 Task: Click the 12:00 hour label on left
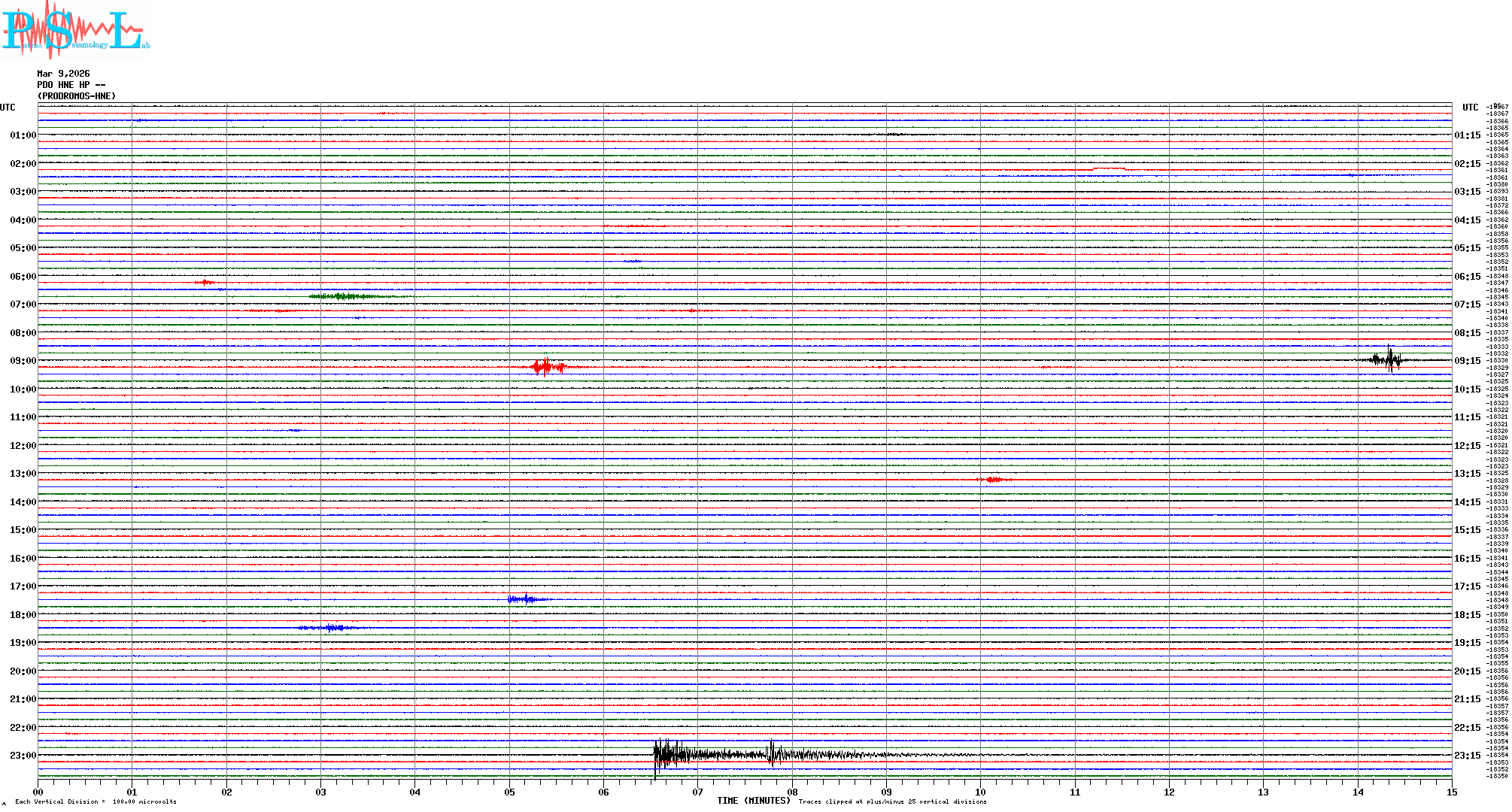(23, 446)
